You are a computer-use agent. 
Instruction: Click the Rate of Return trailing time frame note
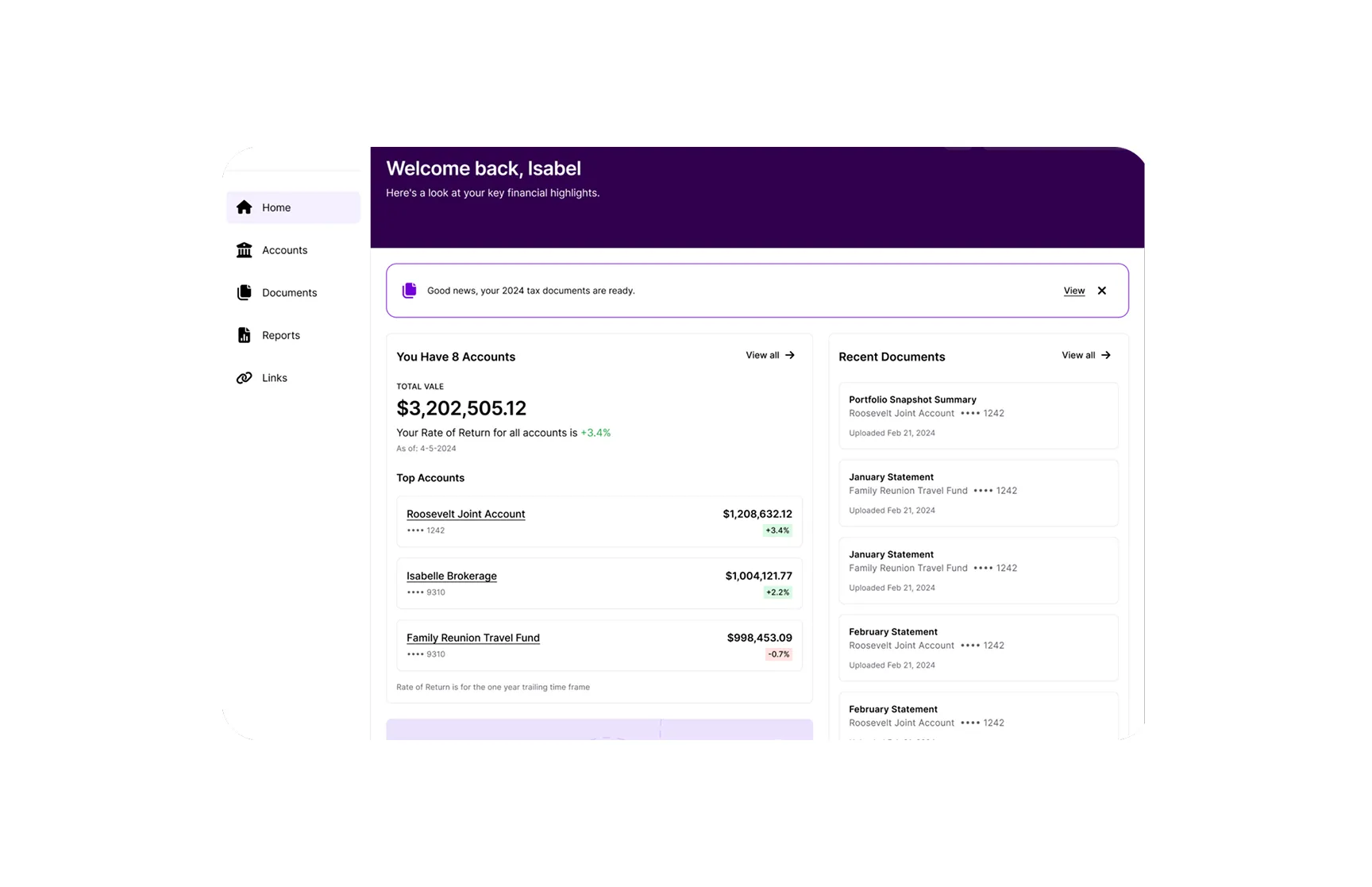[x=493, y=688]
